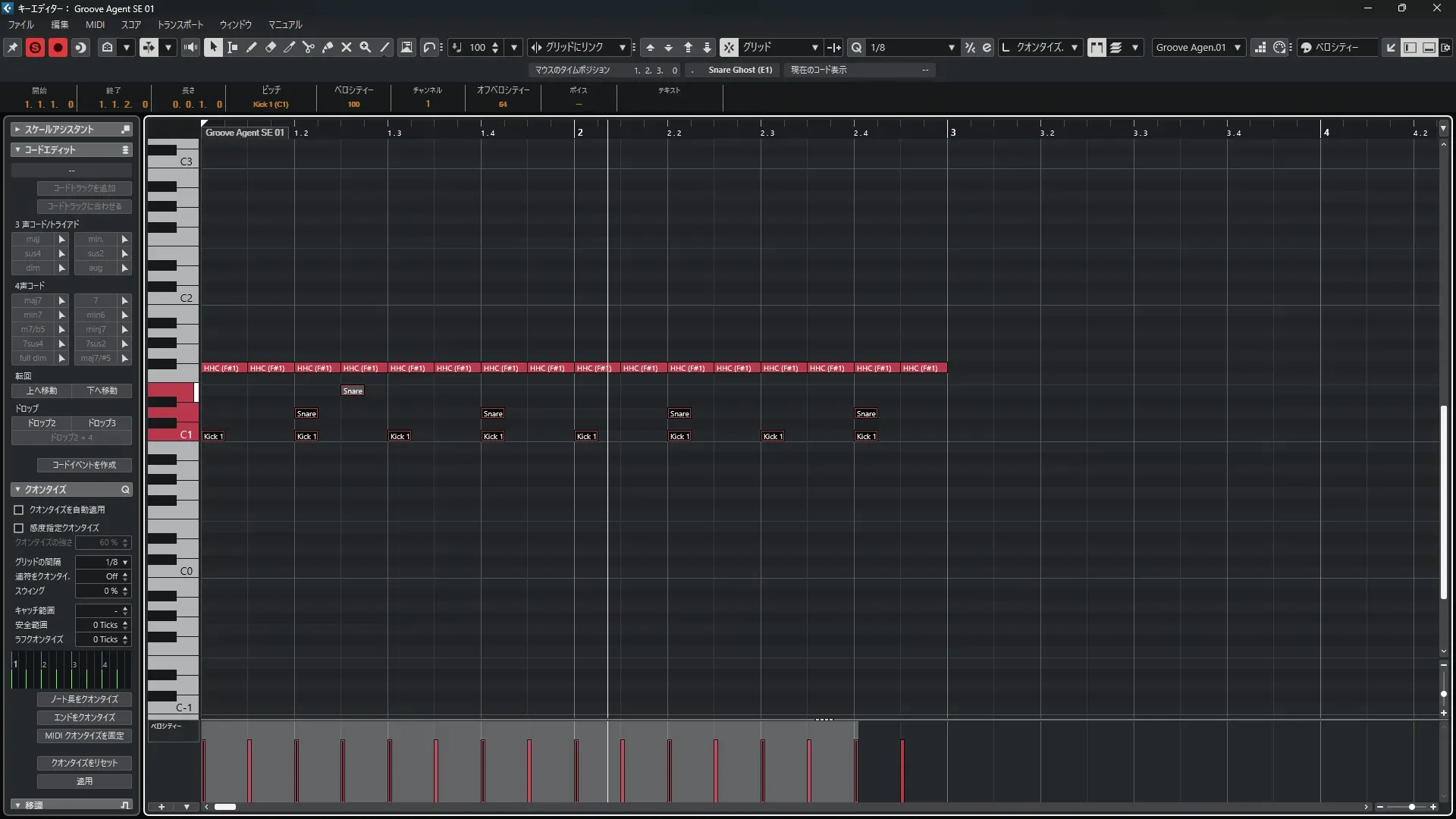Select the Erase tool
This screenshot has height=819, width=1456.
click(271, 47)
